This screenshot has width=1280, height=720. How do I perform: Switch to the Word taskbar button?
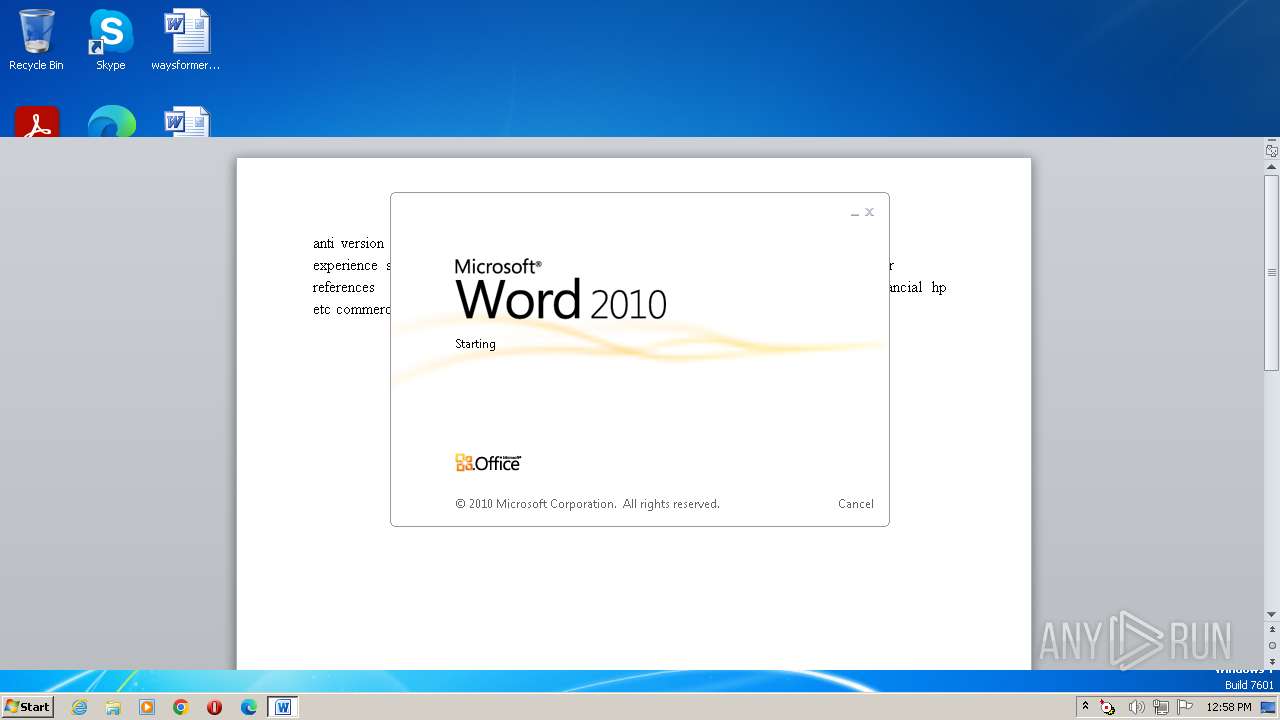(x=283, y=707)
